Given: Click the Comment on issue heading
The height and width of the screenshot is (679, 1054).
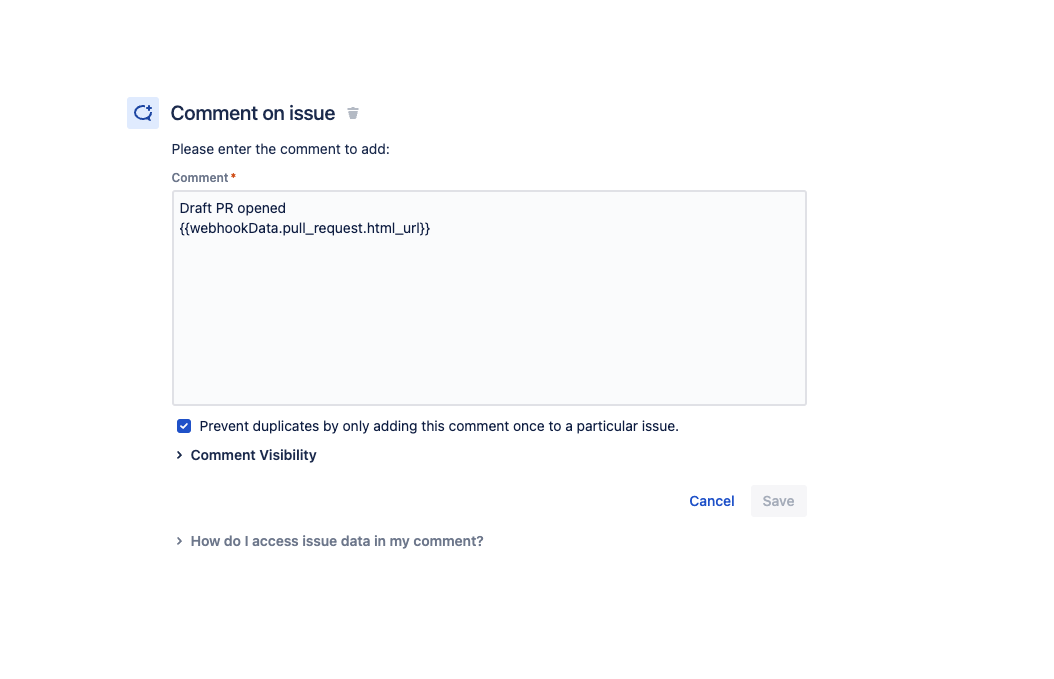Looking at the screenshot, I should point(253,113).
